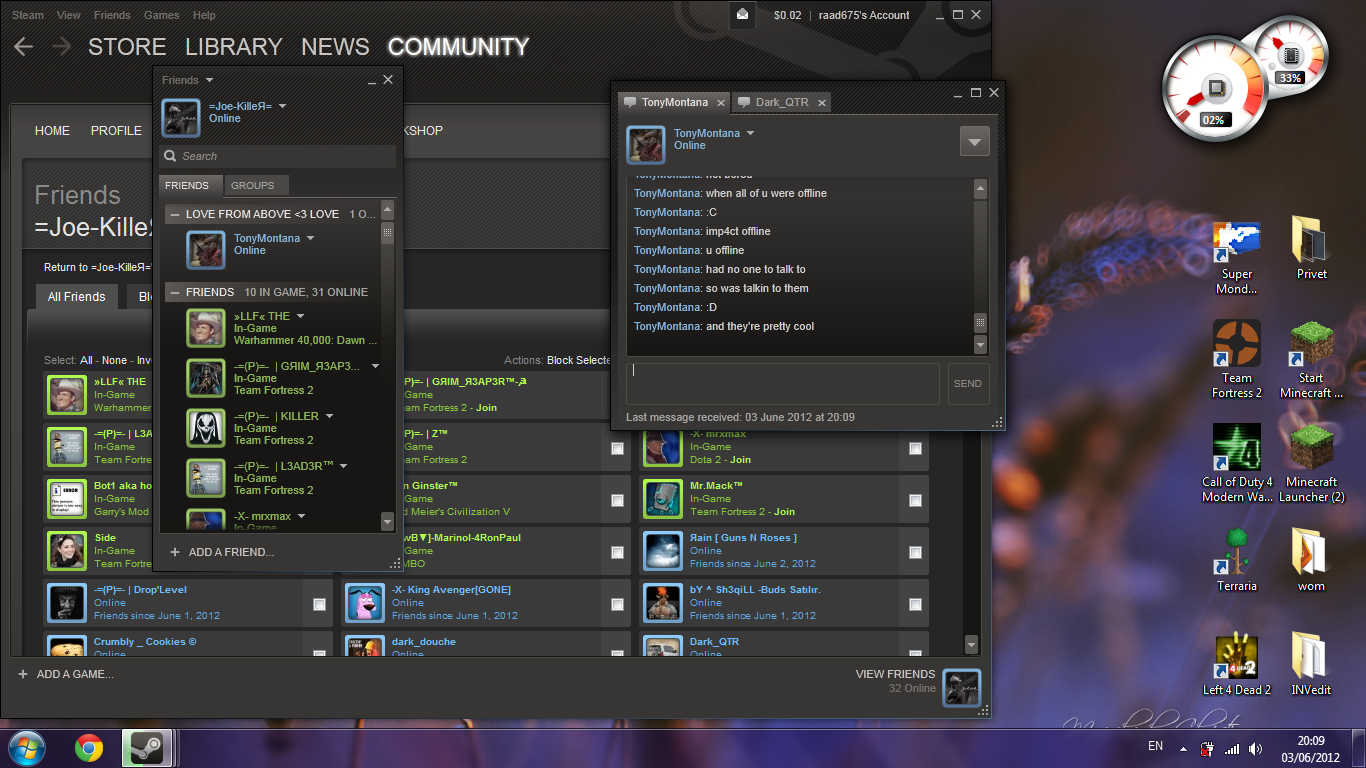This screenshot has width=1366, height=768.
Task: Open the Super Mond... desktop shortcut
Action: point(1237,258)
